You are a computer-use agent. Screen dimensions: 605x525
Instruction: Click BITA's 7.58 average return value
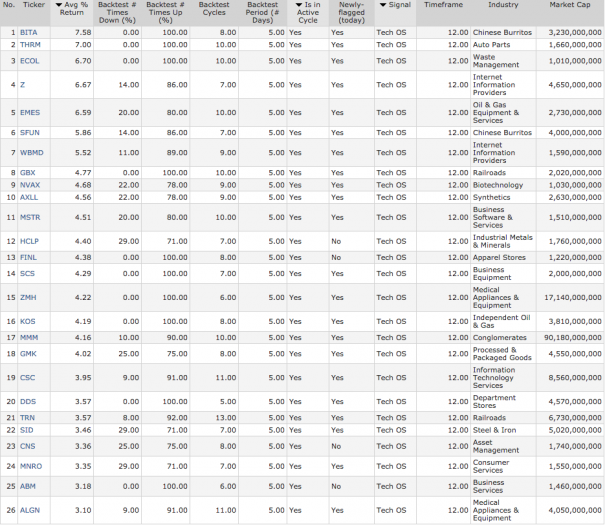coord(83,32)
